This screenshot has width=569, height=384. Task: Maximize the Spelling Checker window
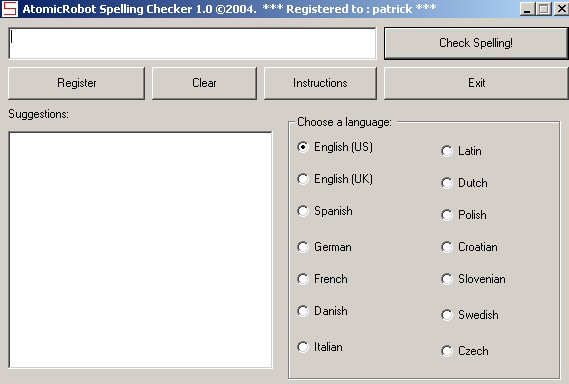tap(544, 9)
